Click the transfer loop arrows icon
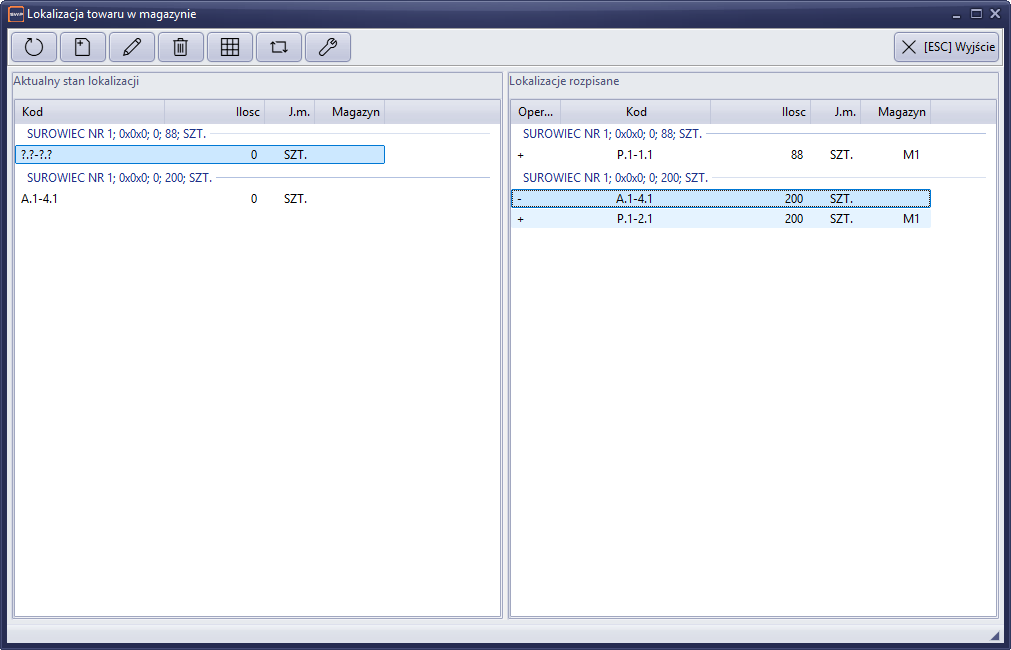 (279, 47)
